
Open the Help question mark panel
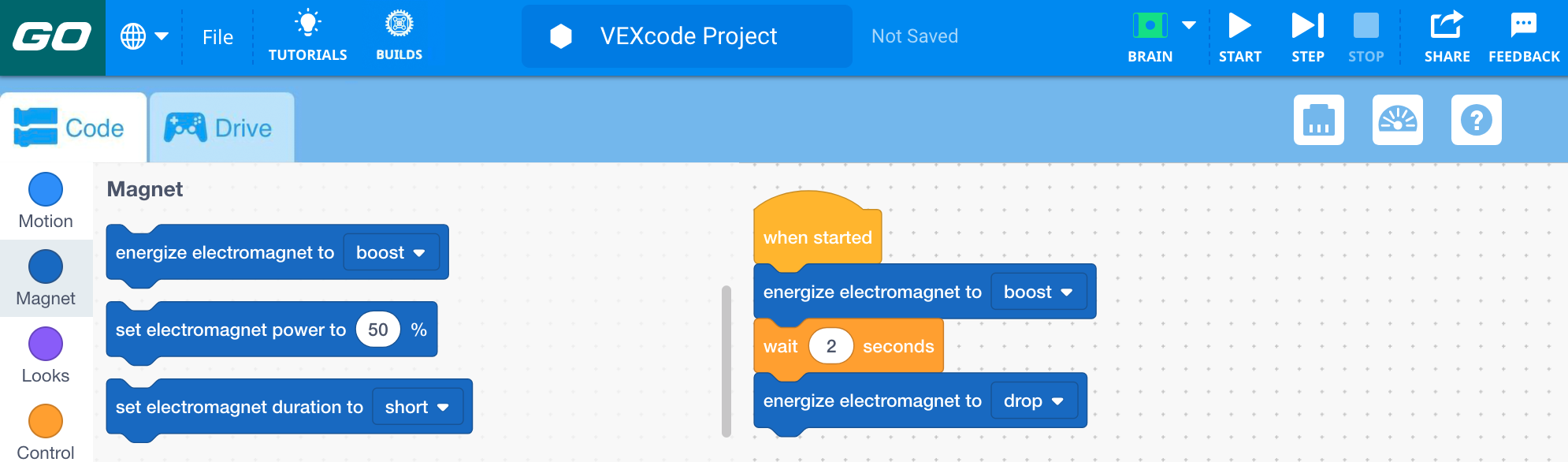click(1476, 121)
